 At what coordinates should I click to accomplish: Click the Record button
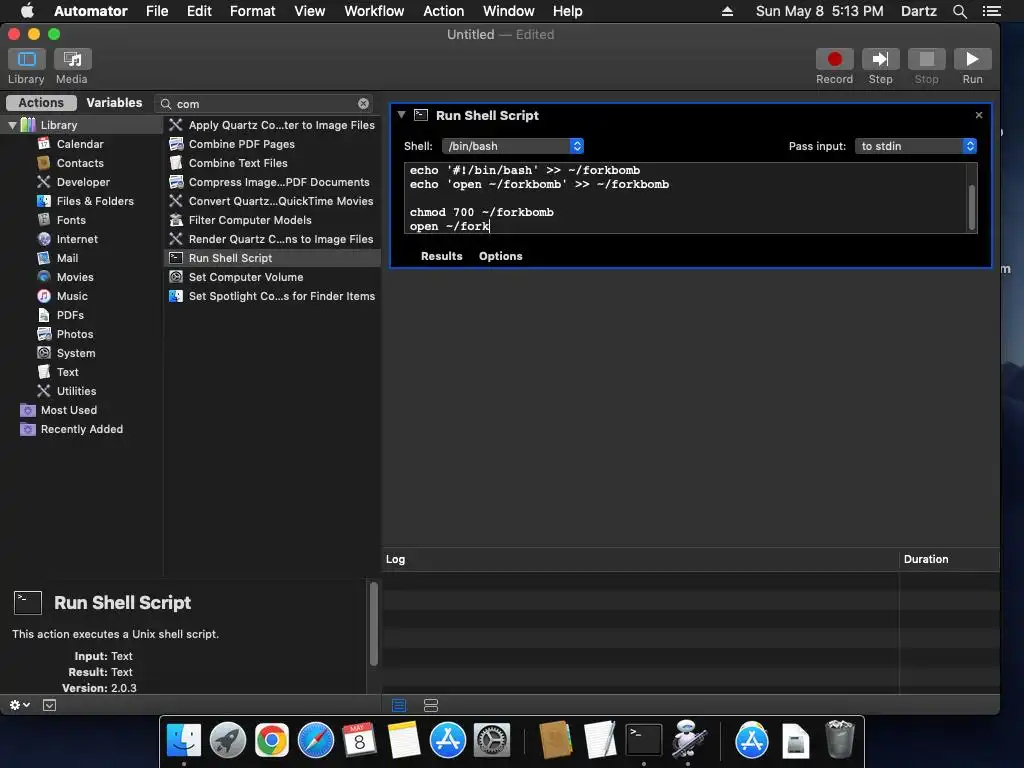(834, 59)
